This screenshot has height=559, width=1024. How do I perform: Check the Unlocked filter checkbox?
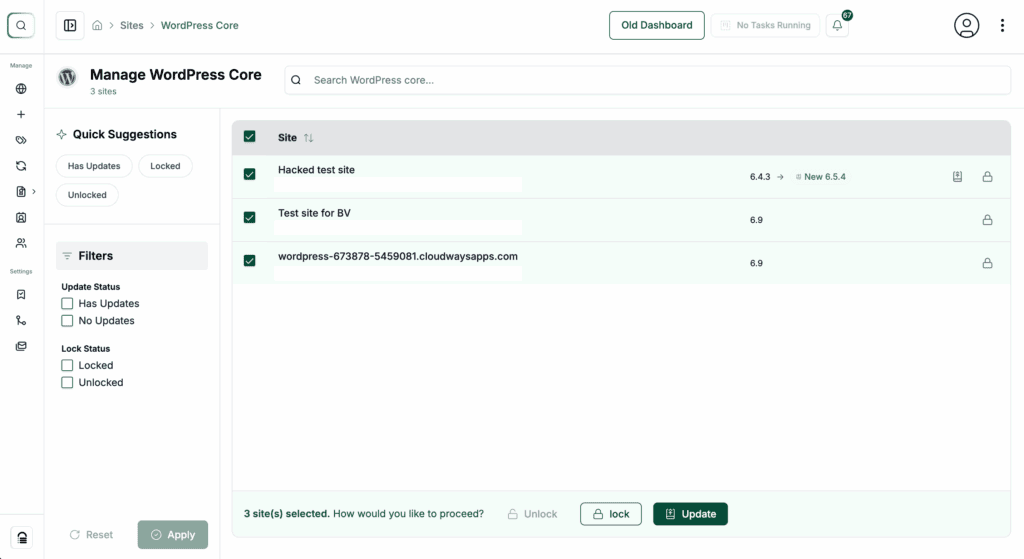67,383
